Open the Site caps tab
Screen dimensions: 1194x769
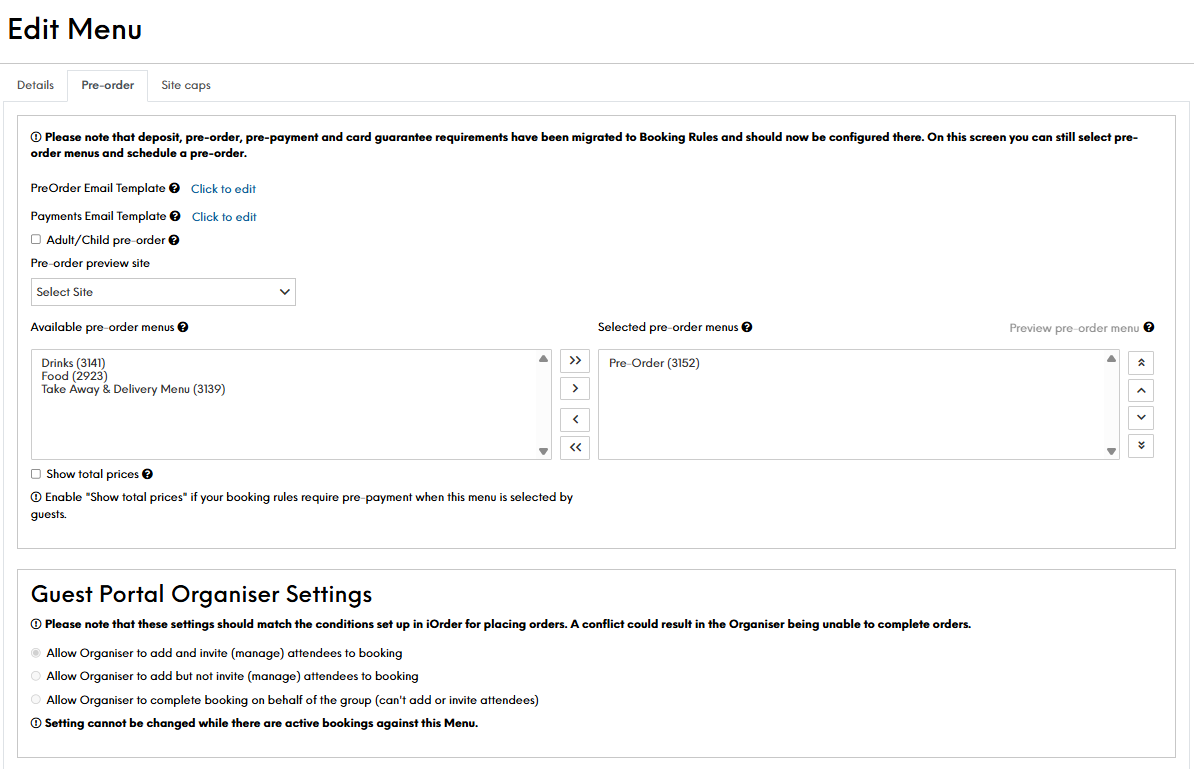pos(186,85)
